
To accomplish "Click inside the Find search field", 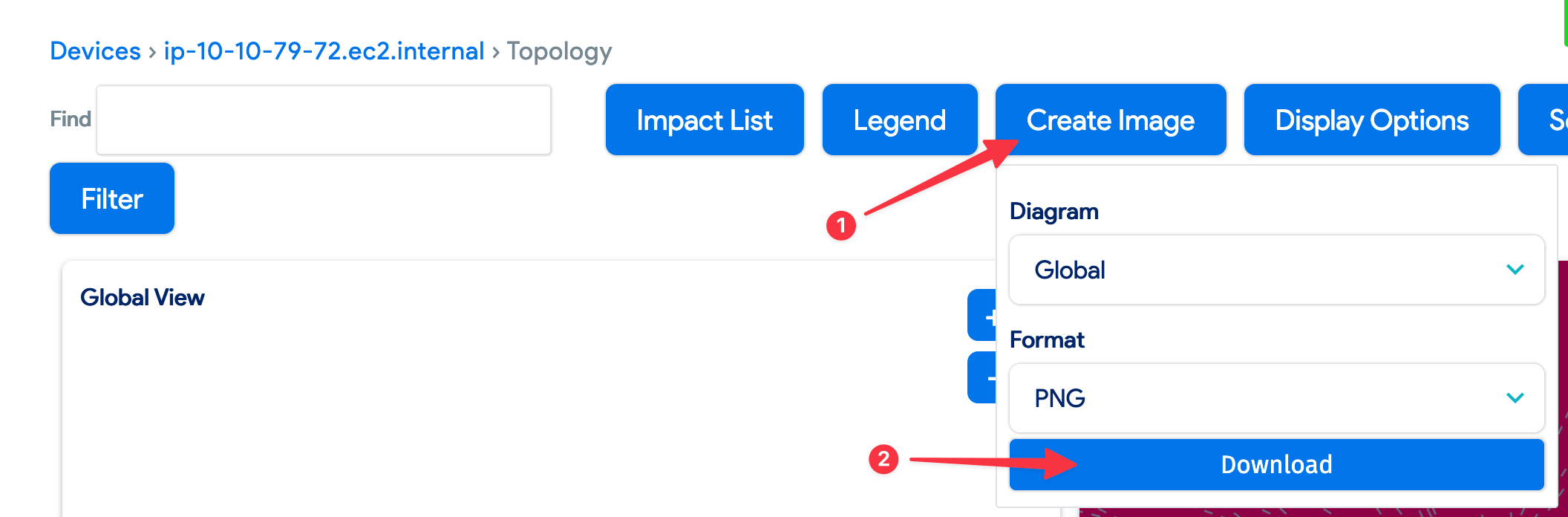I will coord(323,120).
